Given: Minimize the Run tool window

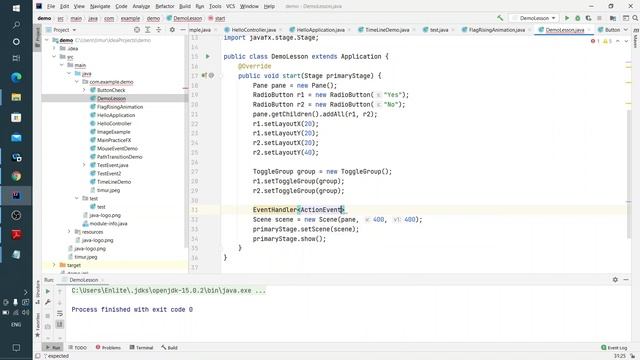Looking at the screenshot, I should [626, 280].
